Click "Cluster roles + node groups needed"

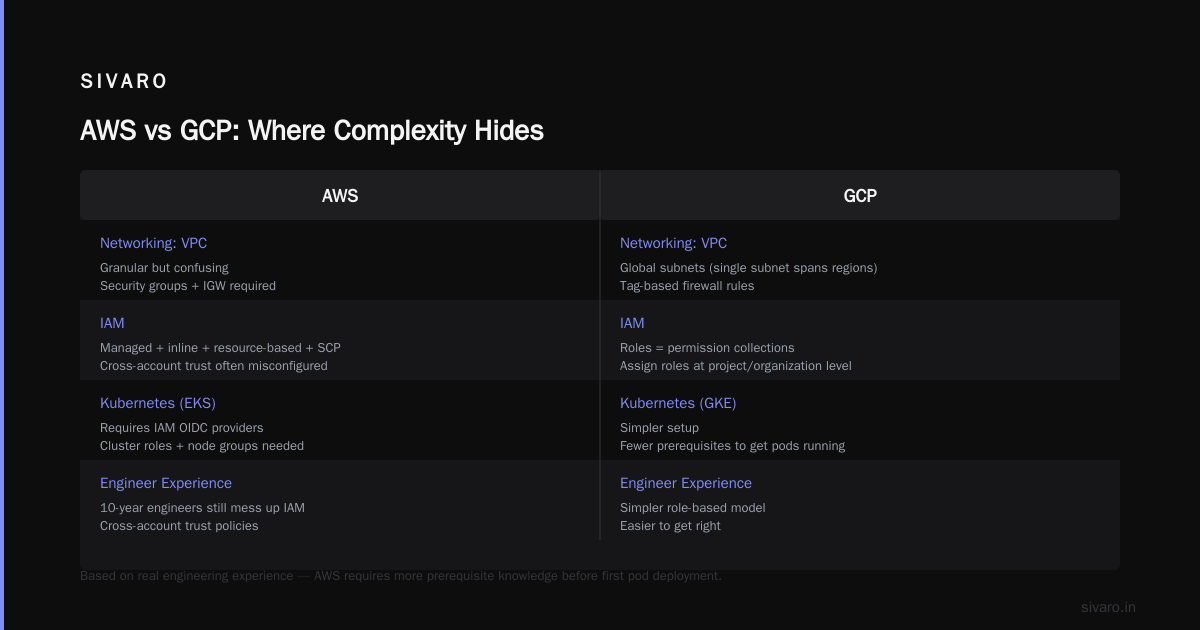pos(202,446)
